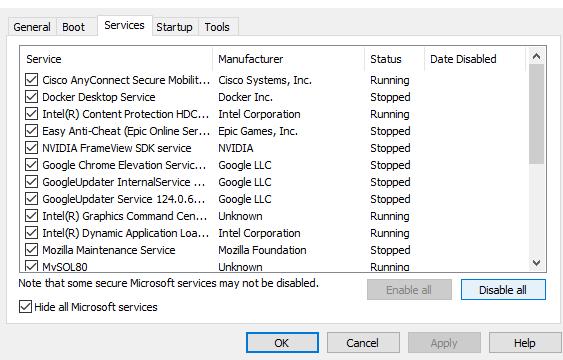This screenshot has width=563, height=360.
Task: Select NVIDIA FrameView SDK service name
Action: (117, 148)
